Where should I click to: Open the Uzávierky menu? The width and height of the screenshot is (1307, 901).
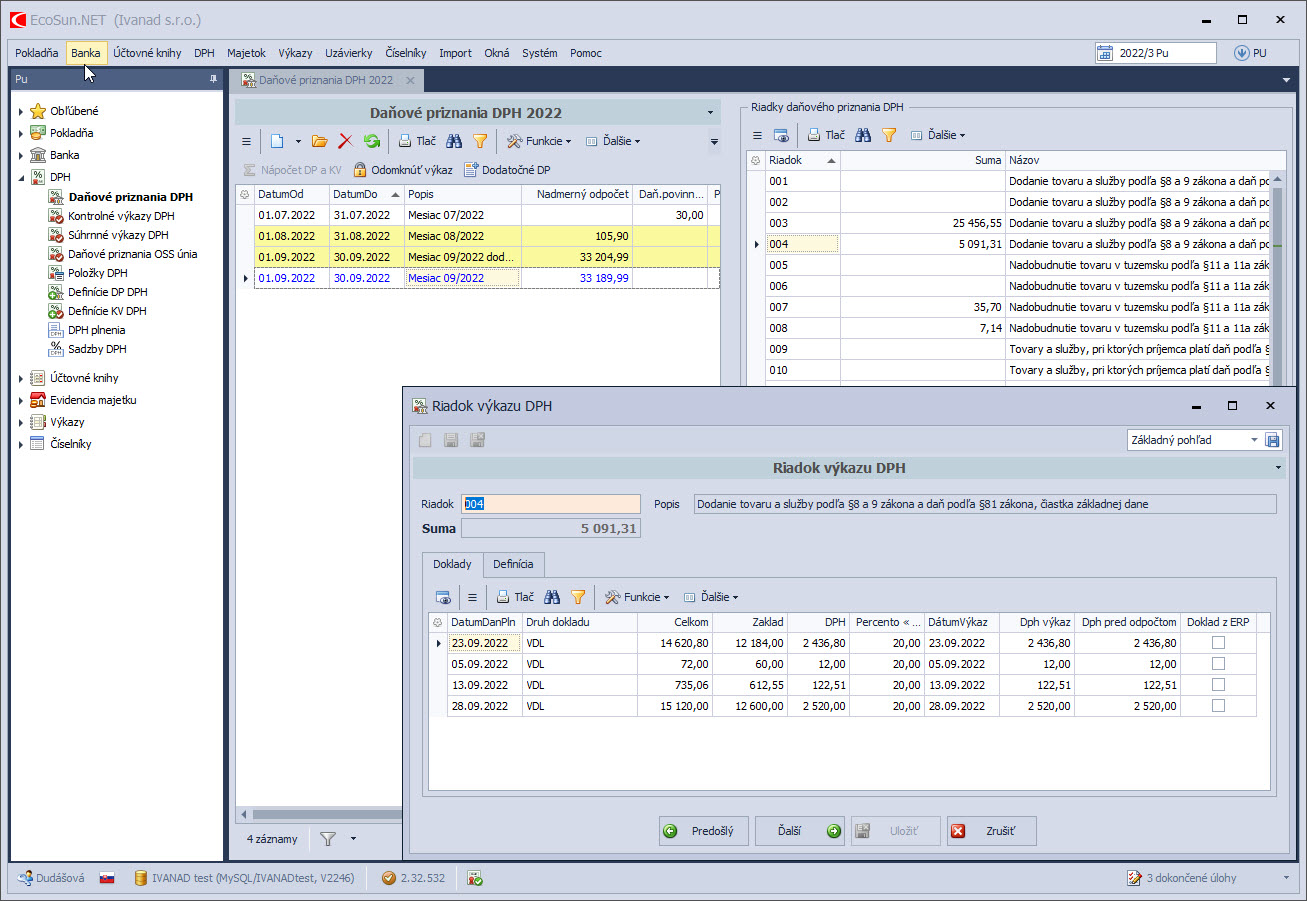(348, 53)
